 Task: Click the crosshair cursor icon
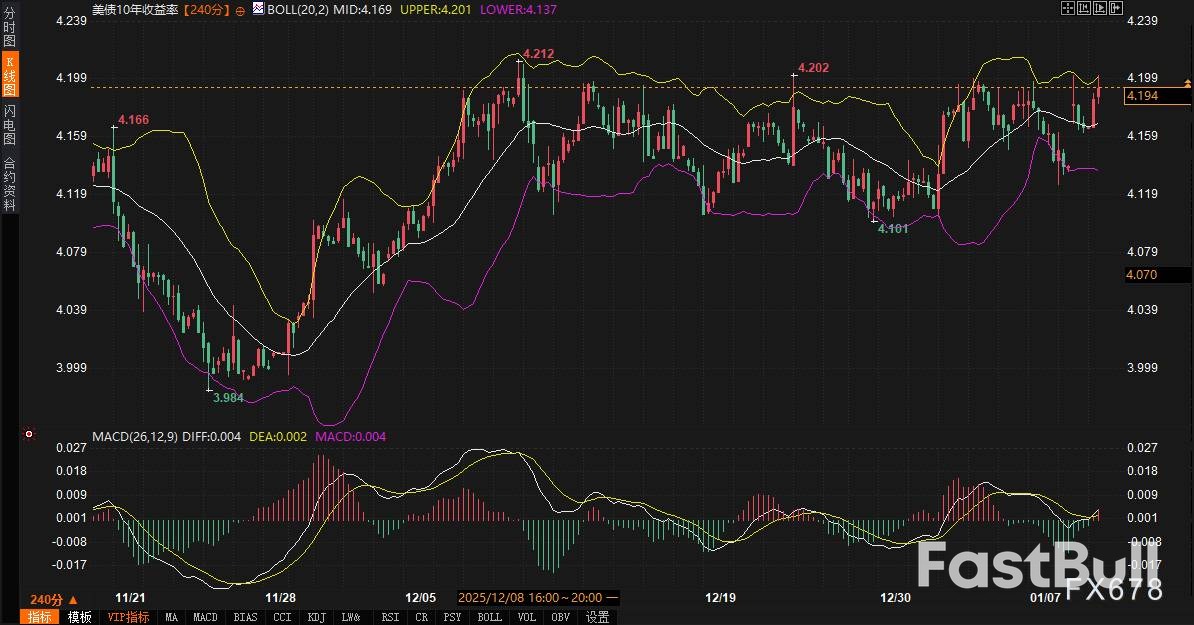[x=1066, y=8]
